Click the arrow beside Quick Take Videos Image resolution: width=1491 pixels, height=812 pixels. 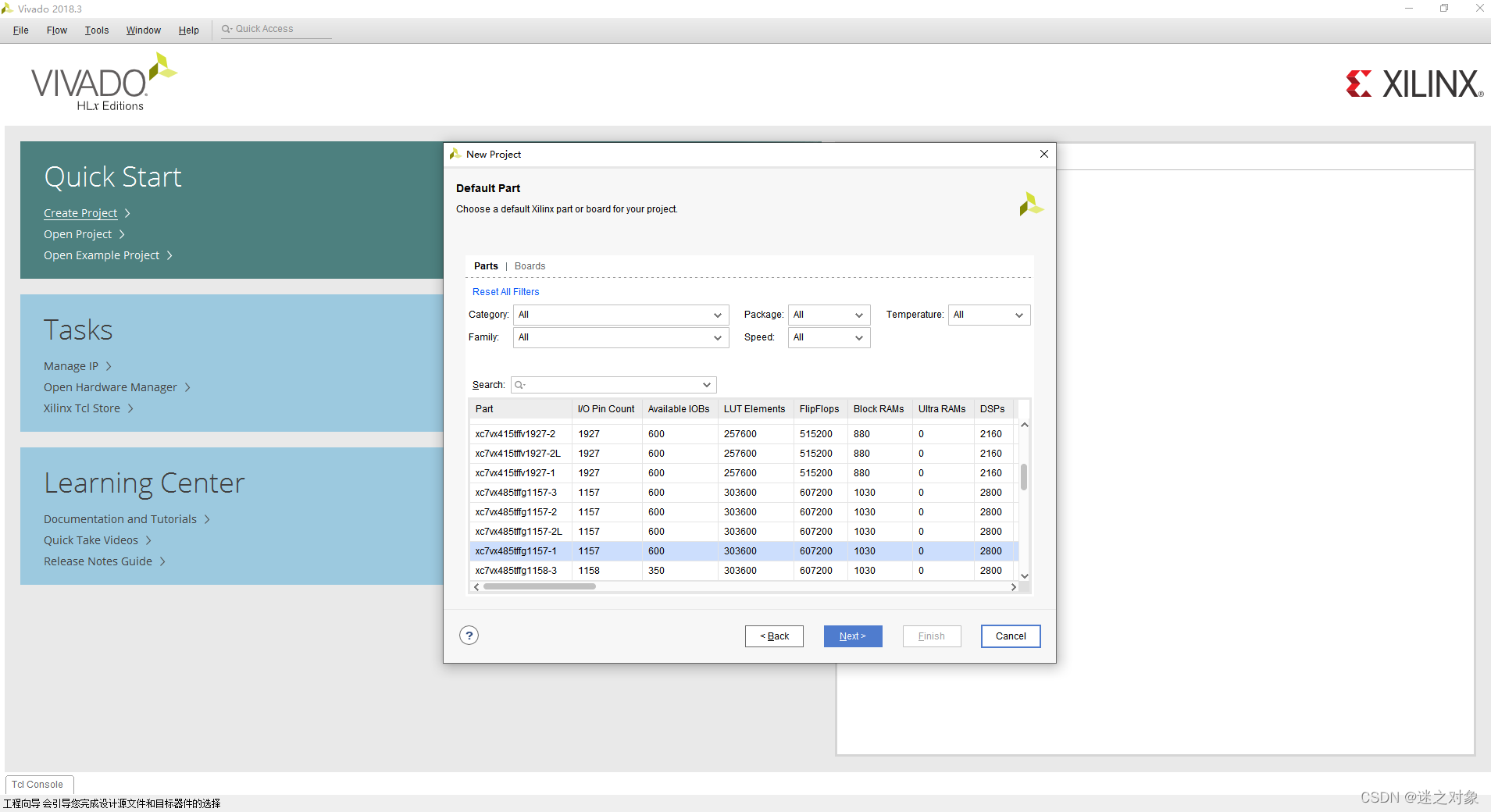[148, 540]
